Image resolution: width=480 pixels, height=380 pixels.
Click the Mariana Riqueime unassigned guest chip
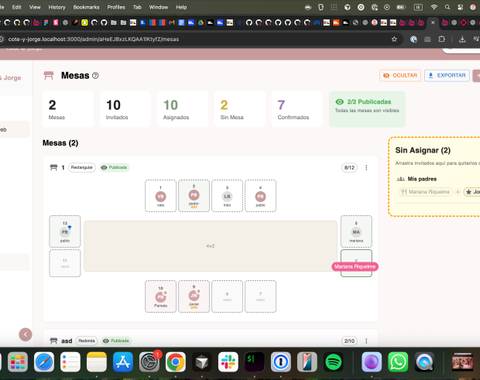426,192
